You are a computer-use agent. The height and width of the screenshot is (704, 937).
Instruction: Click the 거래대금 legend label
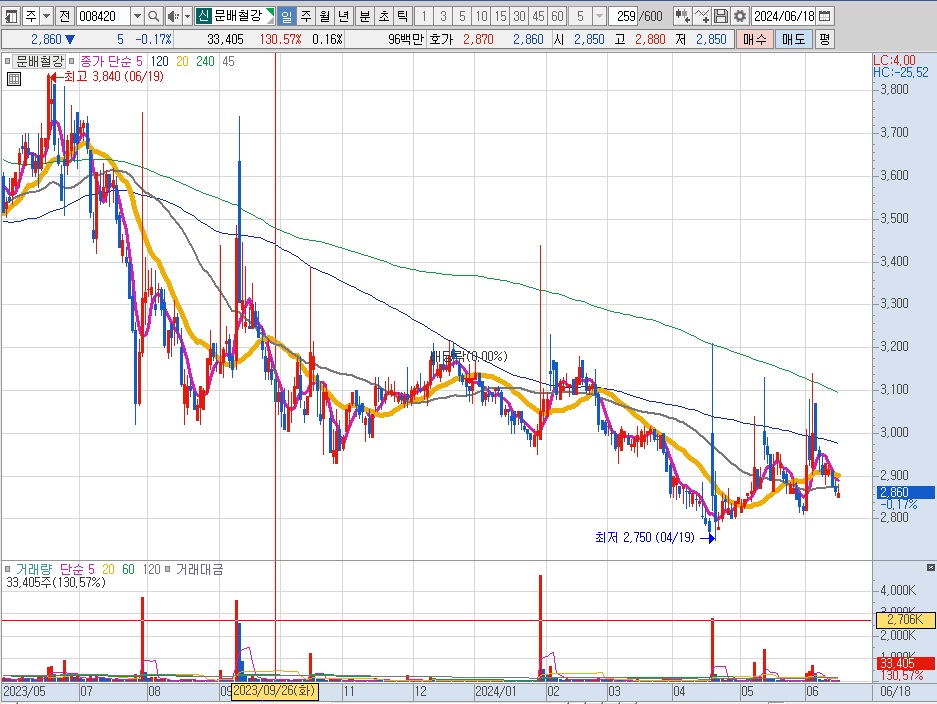pos(200,569)
